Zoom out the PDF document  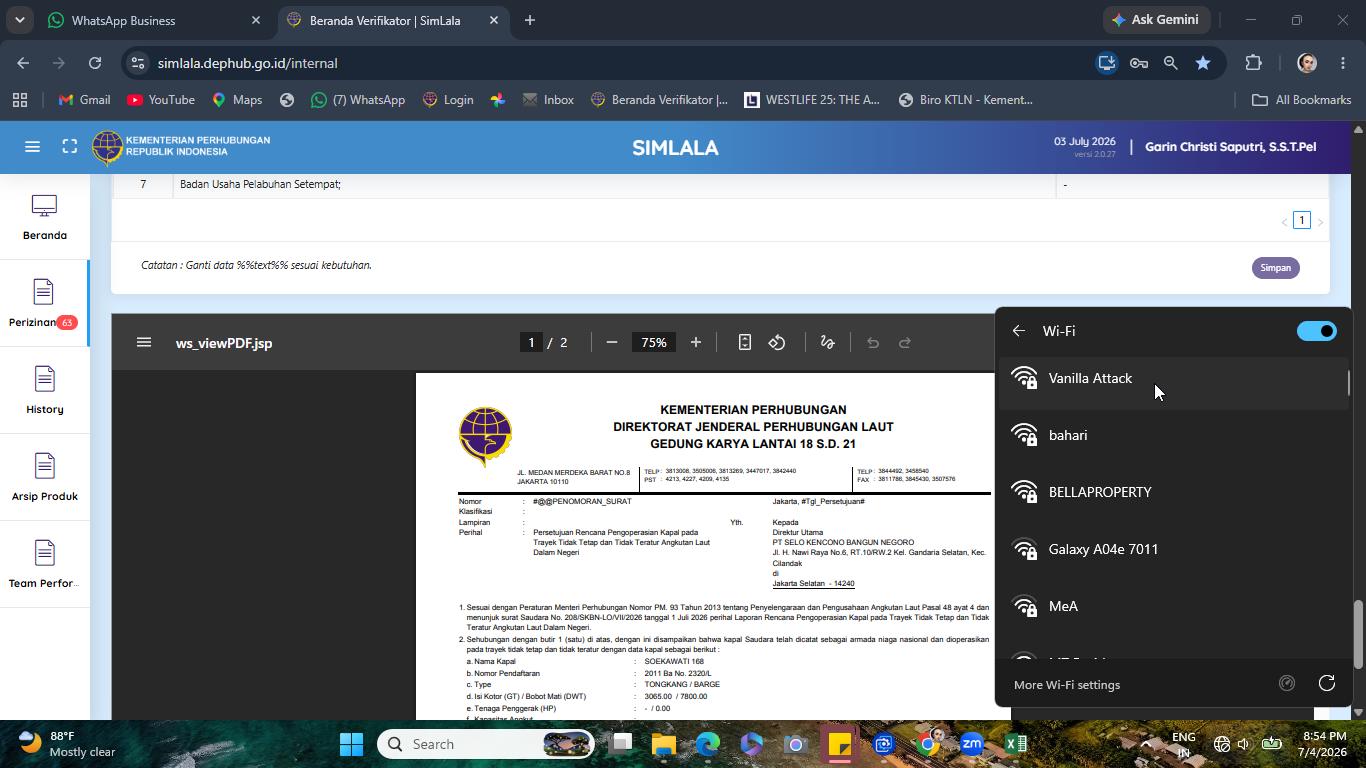click(x=612, y=343)
